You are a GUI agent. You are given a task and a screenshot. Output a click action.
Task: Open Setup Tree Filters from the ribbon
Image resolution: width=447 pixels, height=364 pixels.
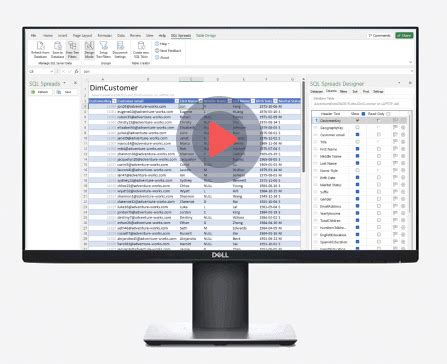coord(104,50)
